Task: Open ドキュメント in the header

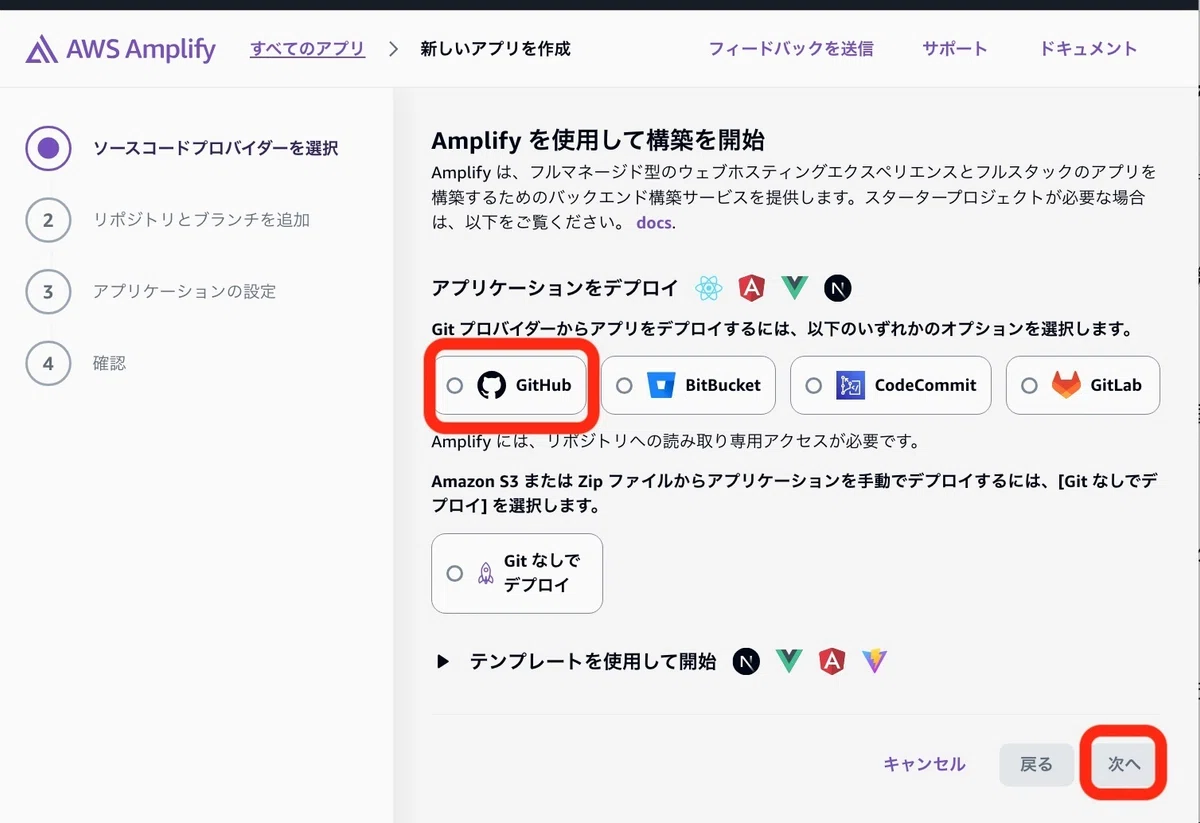Action: pos(1088,48)
